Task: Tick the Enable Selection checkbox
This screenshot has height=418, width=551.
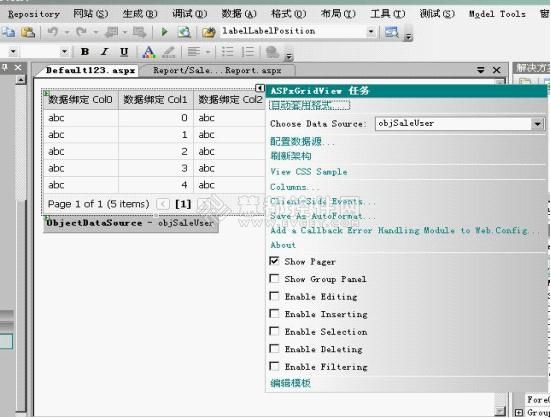Action: [x=274, y=331]
